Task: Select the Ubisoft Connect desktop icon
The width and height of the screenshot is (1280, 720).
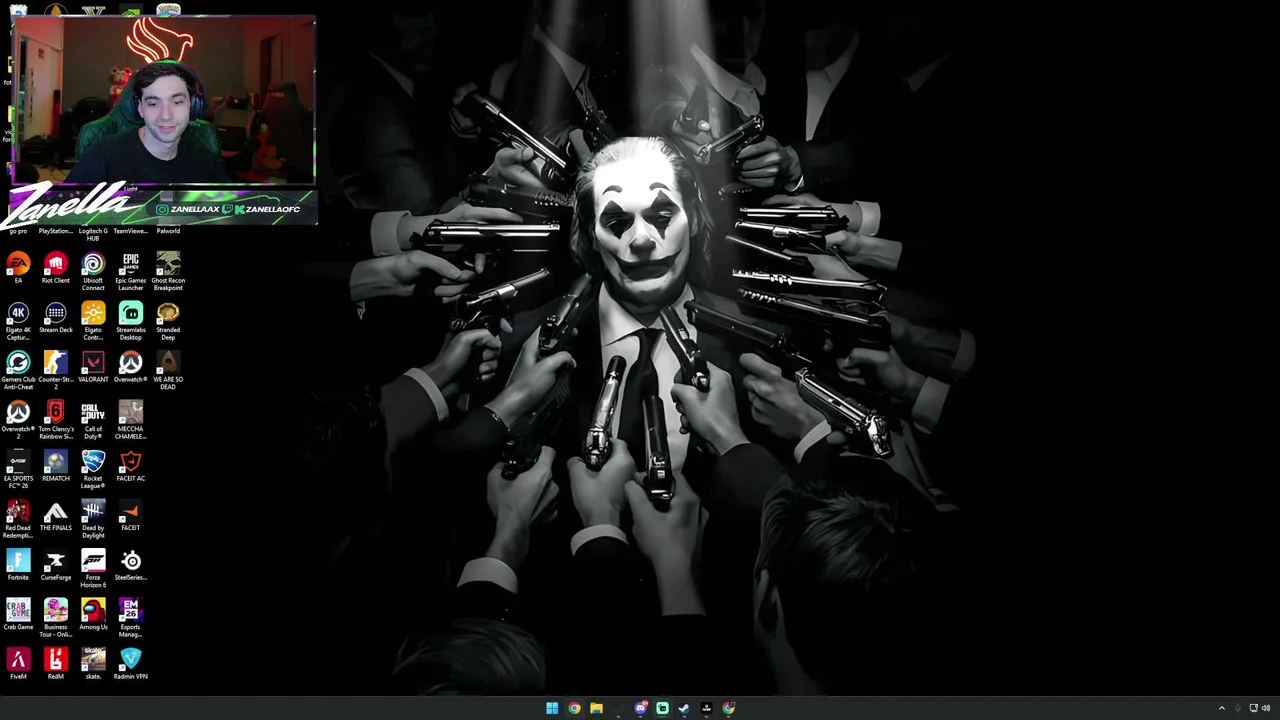Action: 93,271
